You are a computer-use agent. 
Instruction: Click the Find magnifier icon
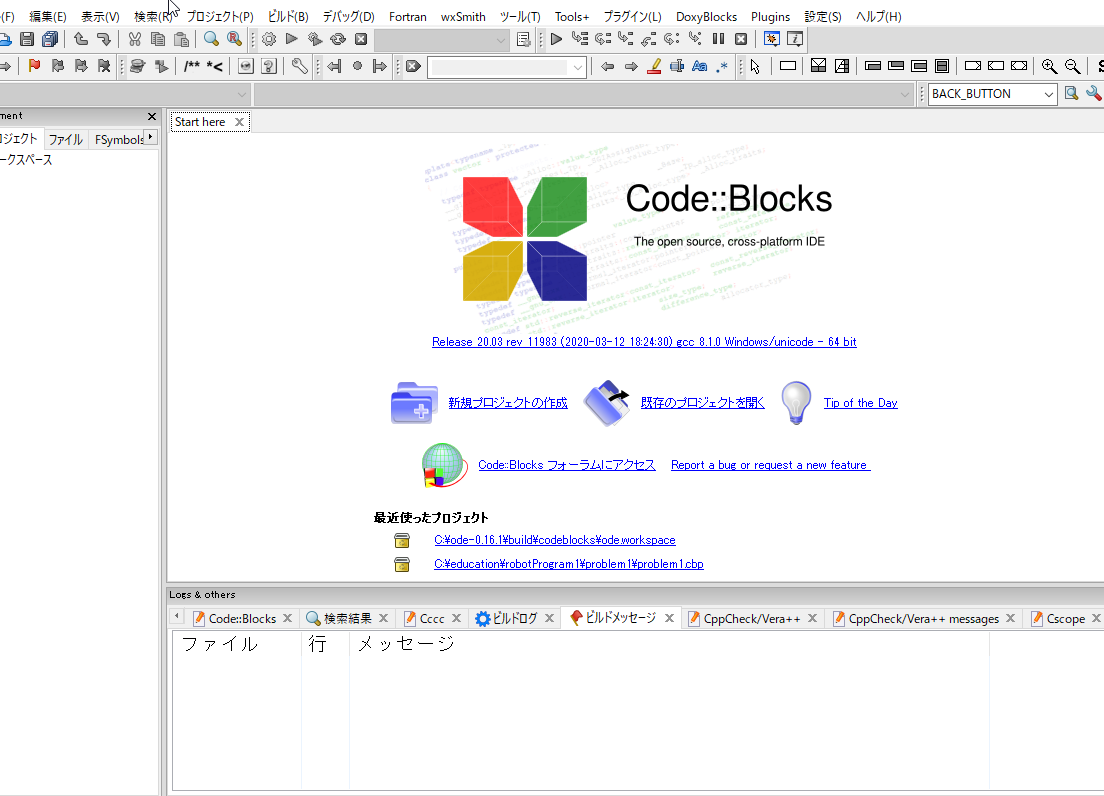(x=211, y=39)
